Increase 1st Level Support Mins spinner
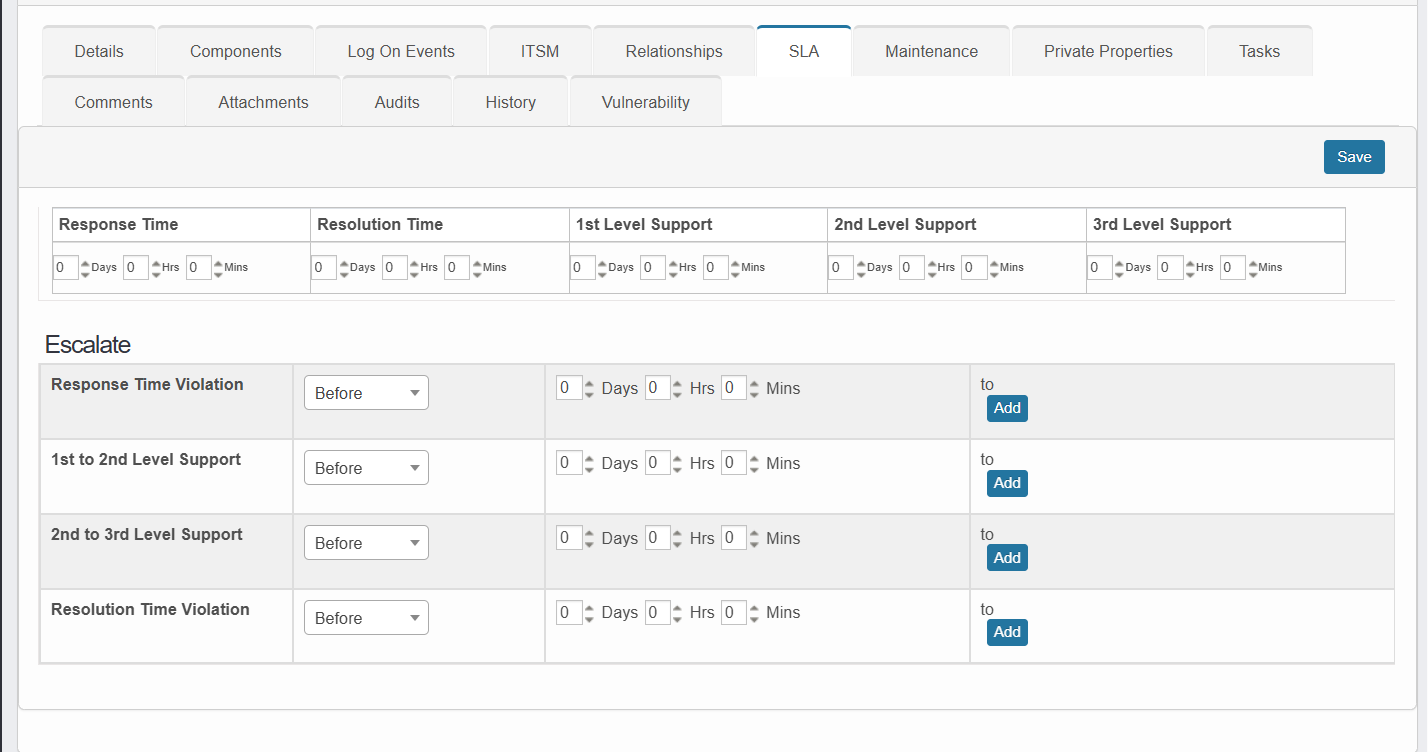 [x=735, y=263]
